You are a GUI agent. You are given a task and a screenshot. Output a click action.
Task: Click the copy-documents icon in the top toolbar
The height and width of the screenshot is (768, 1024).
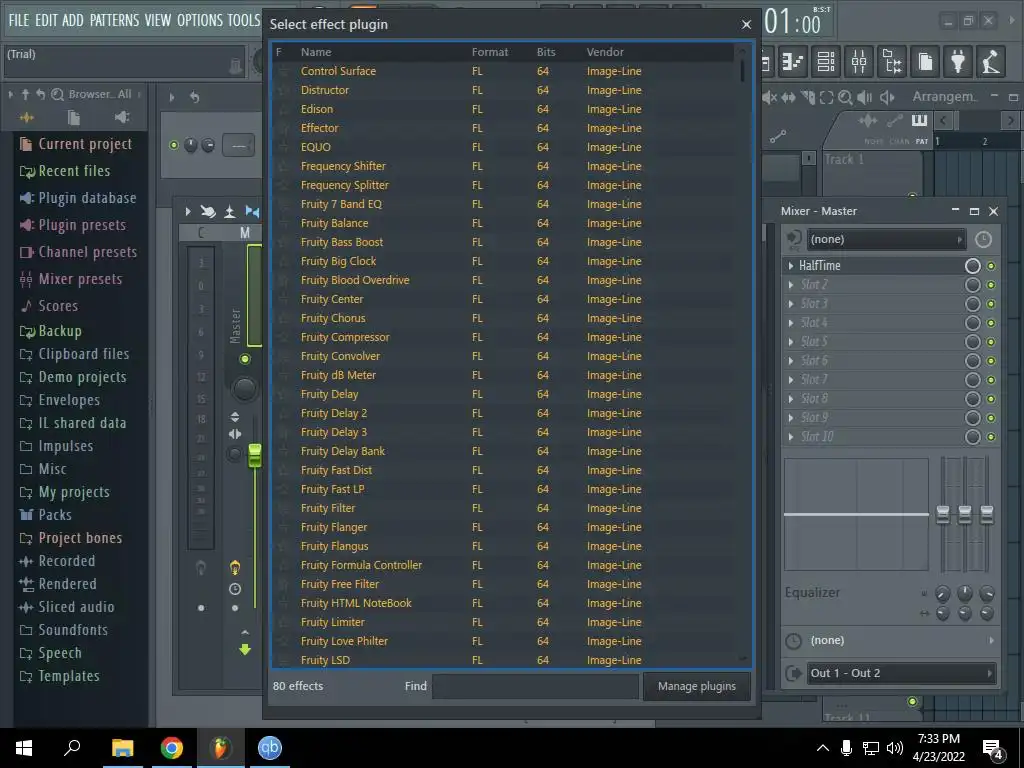(925, 62)
